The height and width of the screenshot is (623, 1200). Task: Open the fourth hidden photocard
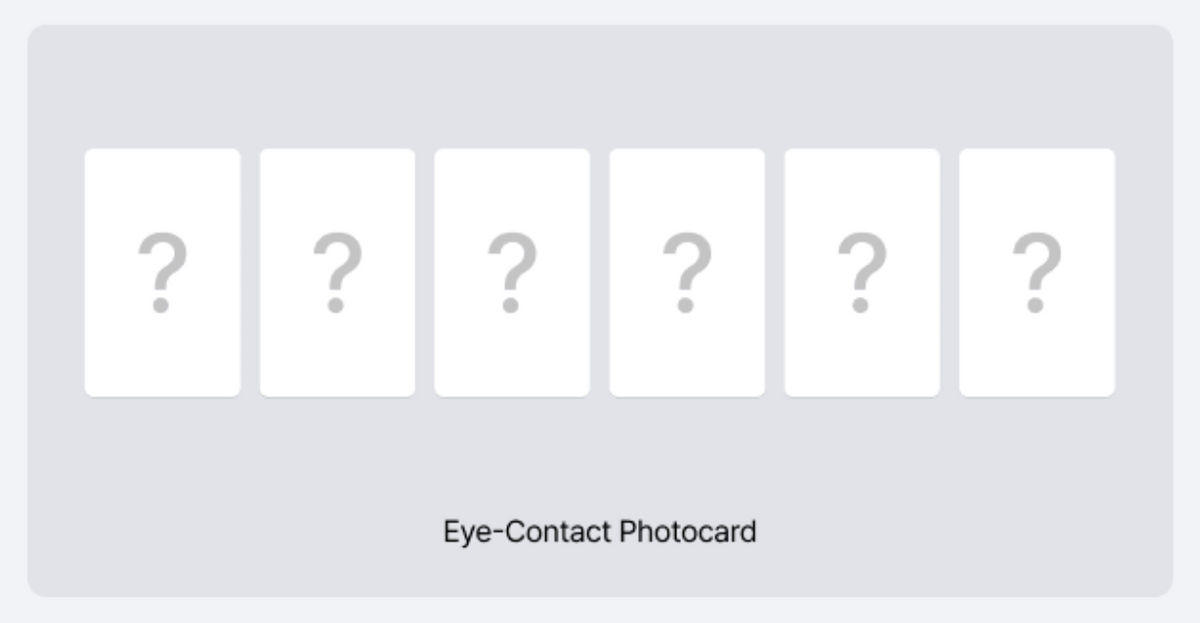(x=687, y=272)
